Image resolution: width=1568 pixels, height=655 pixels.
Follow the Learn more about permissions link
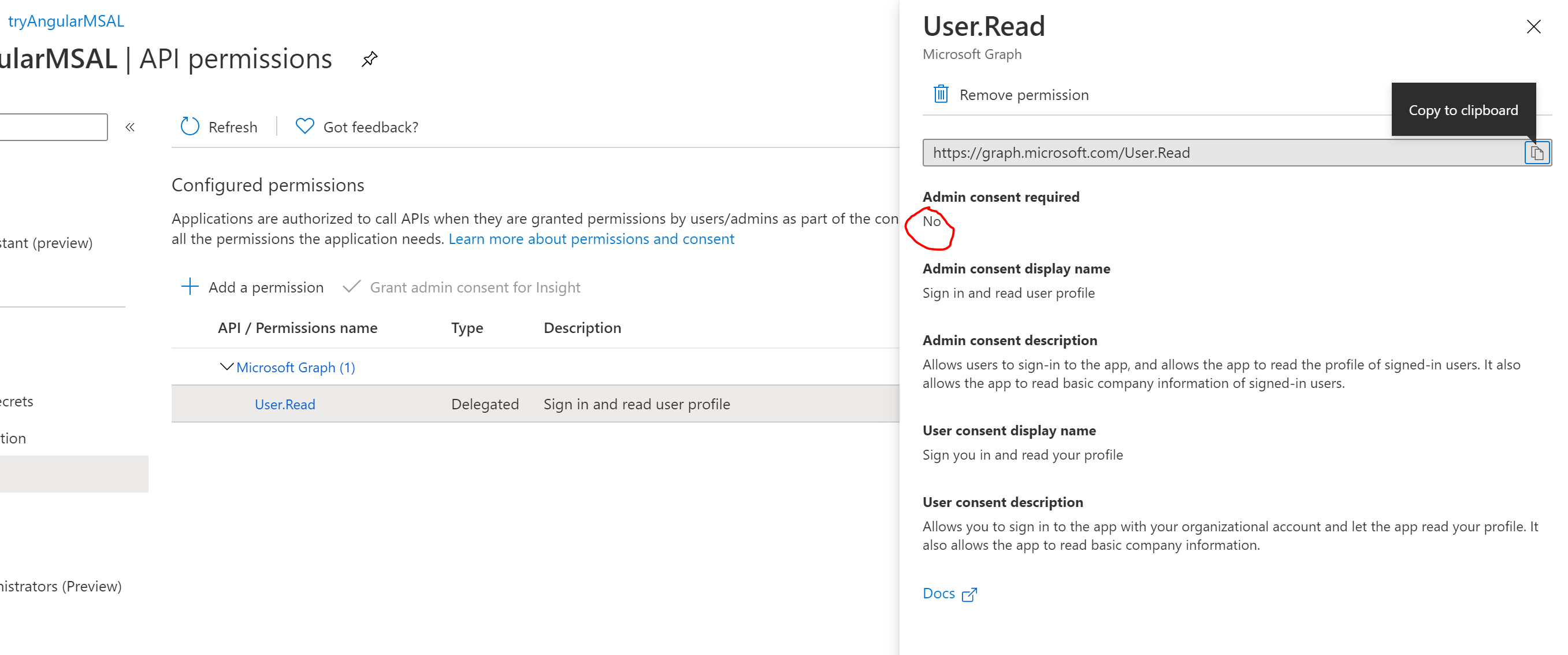tap(591, 238)
